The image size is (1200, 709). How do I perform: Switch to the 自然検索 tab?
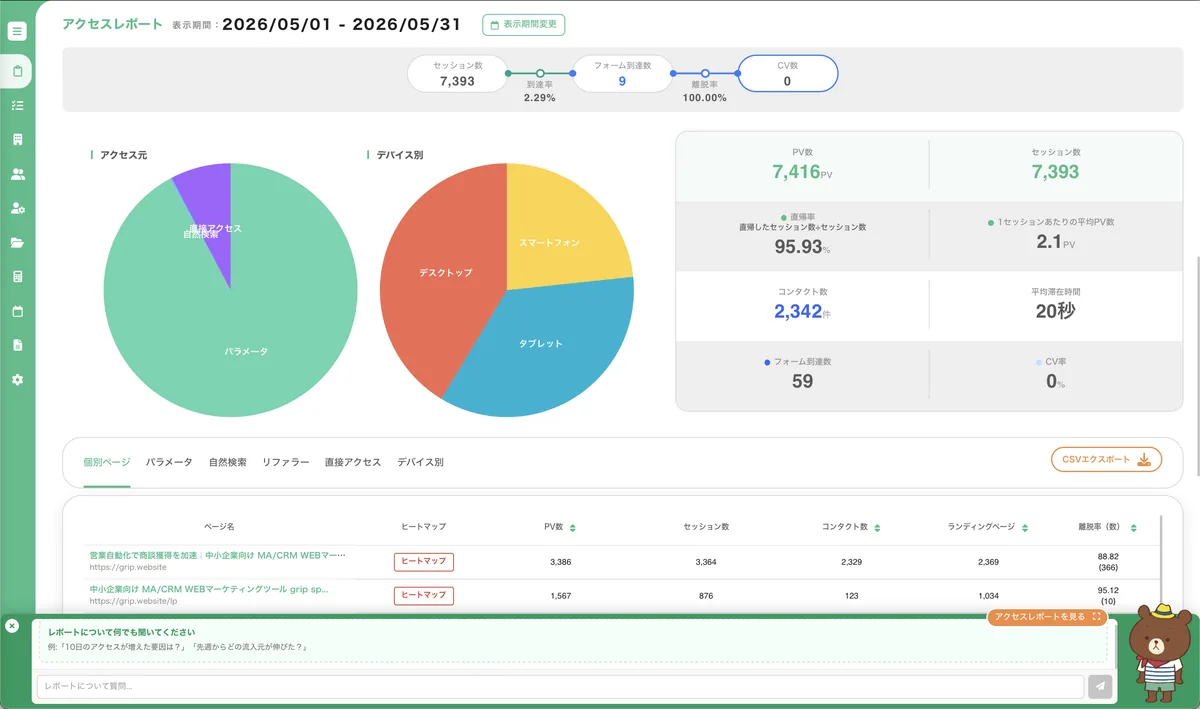(228, 463)
